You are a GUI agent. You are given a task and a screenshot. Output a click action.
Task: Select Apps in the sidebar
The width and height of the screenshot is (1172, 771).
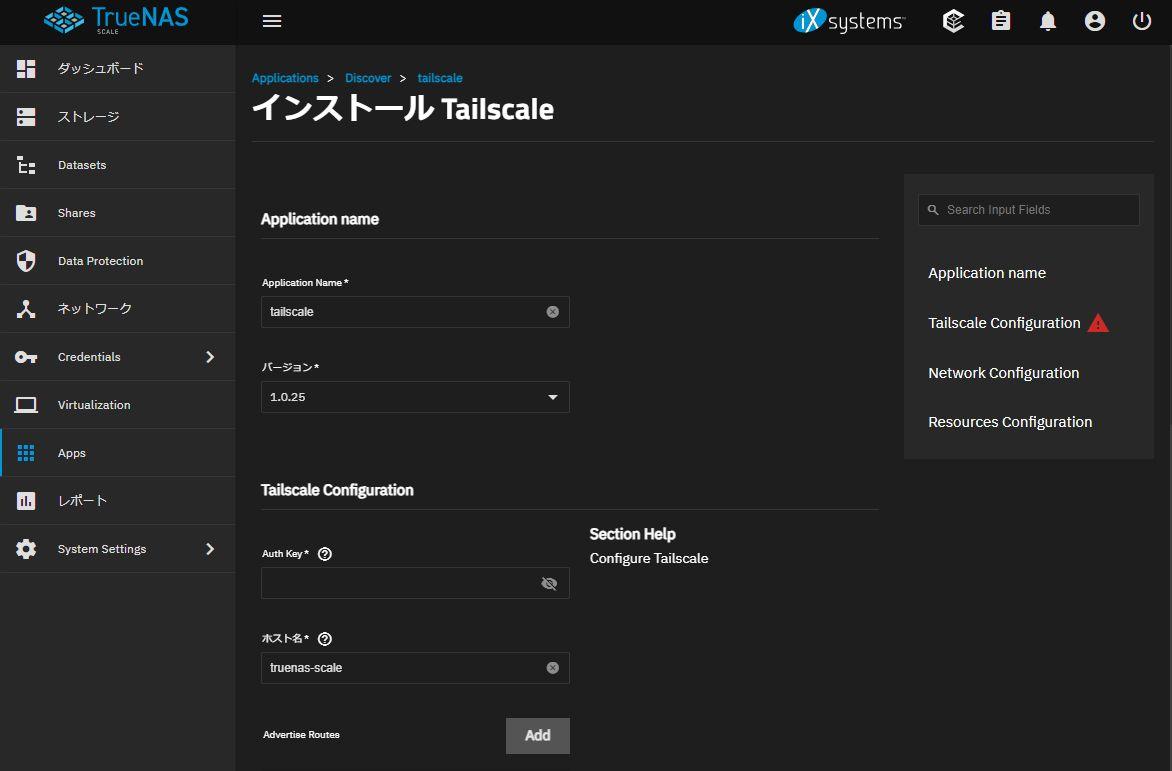coord(71,452)
